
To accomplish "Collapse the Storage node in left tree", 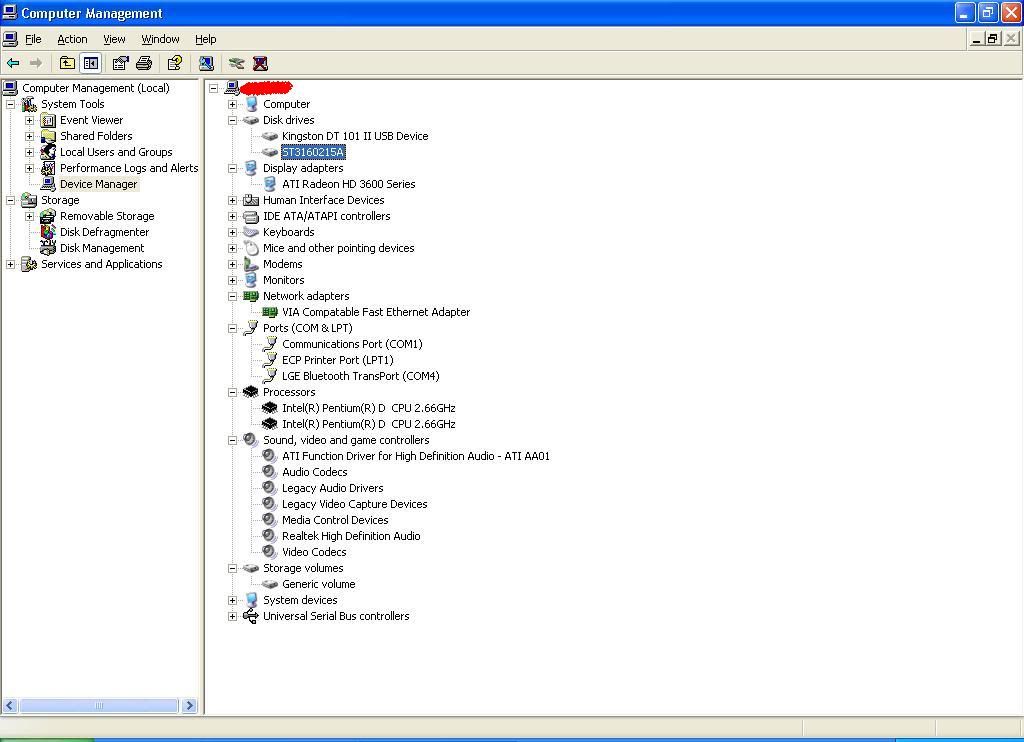I will click(x=10, y=201).
